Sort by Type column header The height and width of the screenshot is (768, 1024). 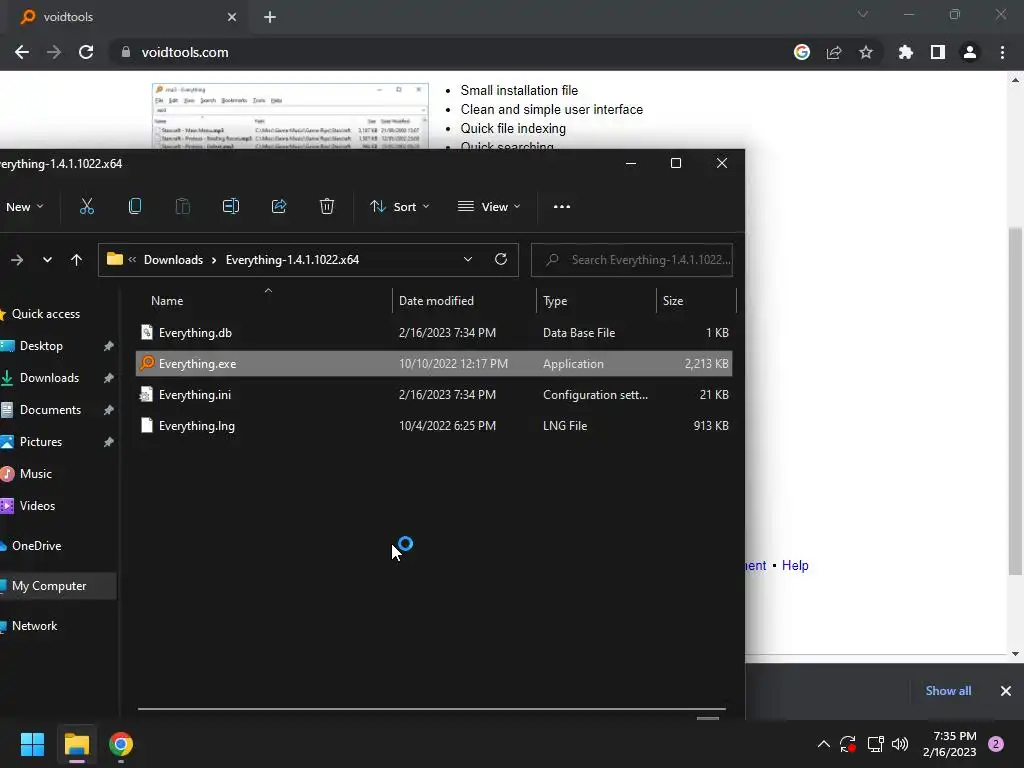(596, 300)
